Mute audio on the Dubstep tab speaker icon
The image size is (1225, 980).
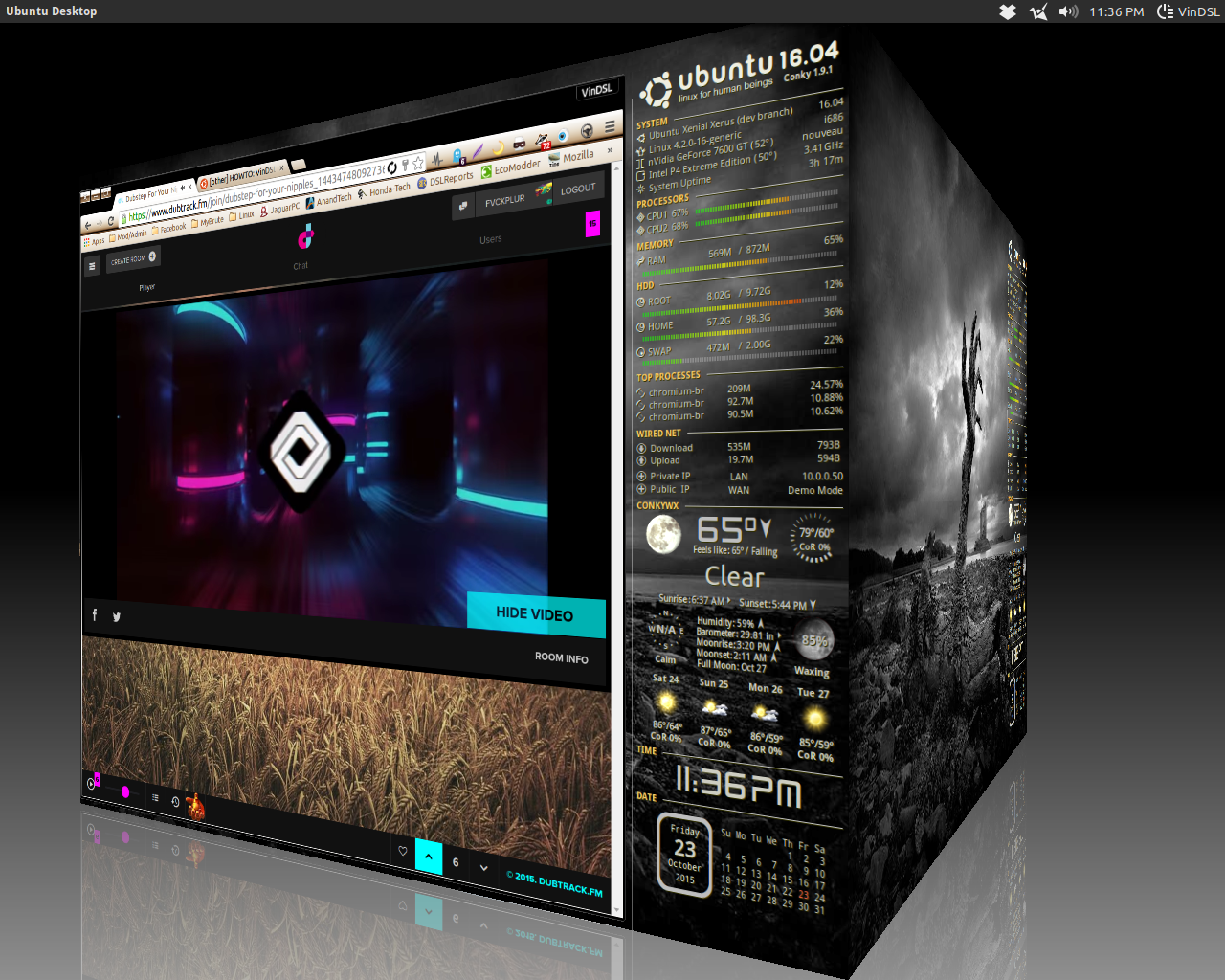click(x=182, y=188)
